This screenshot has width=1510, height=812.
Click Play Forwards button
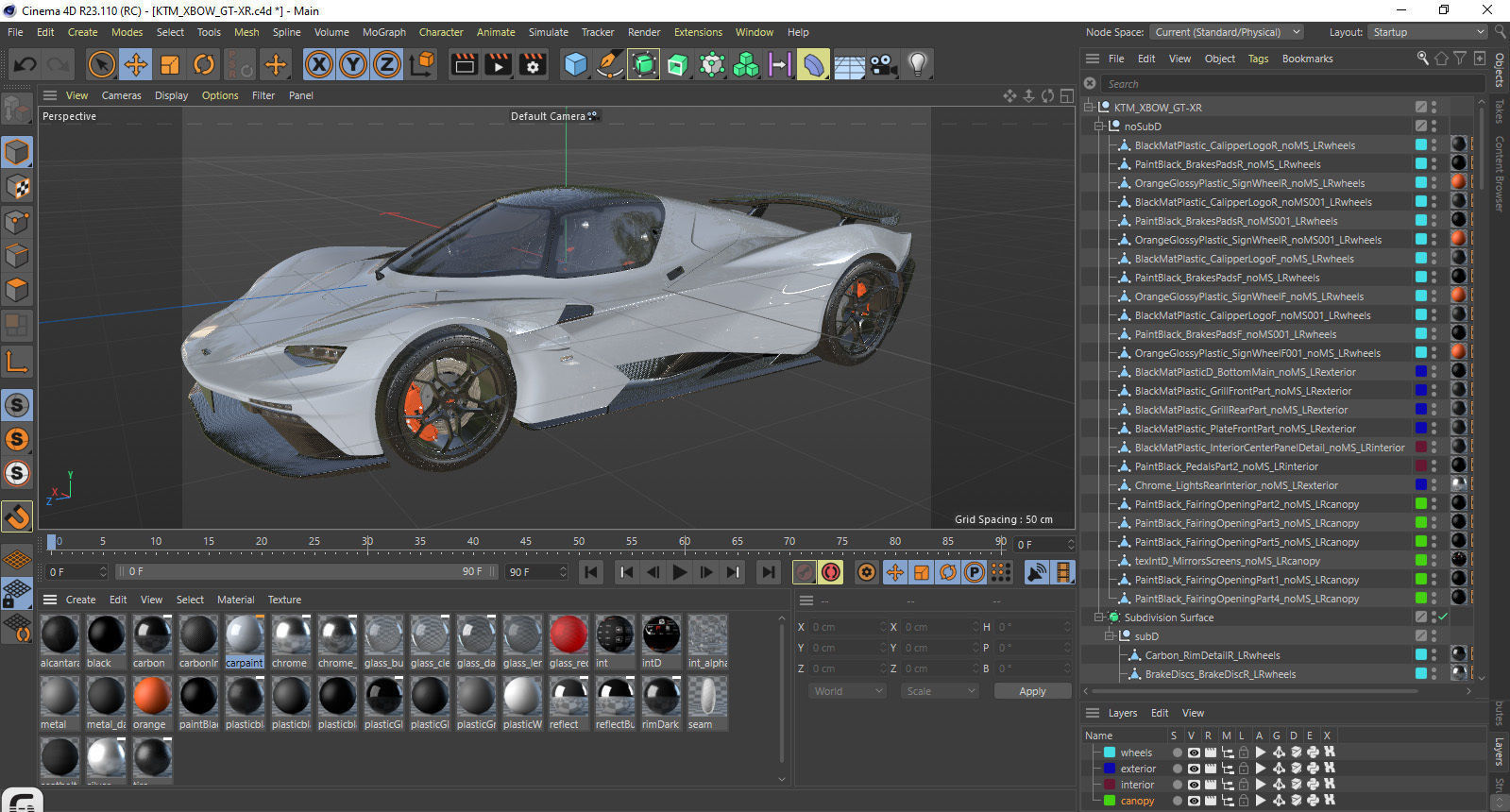pos(679,572)
